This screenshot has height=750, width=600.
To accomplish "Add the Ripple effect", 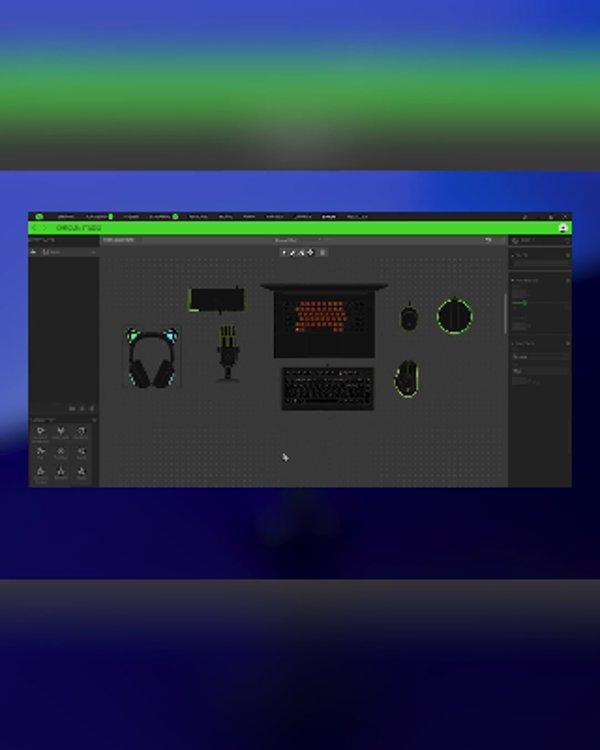I will click(x=81, y=453).
